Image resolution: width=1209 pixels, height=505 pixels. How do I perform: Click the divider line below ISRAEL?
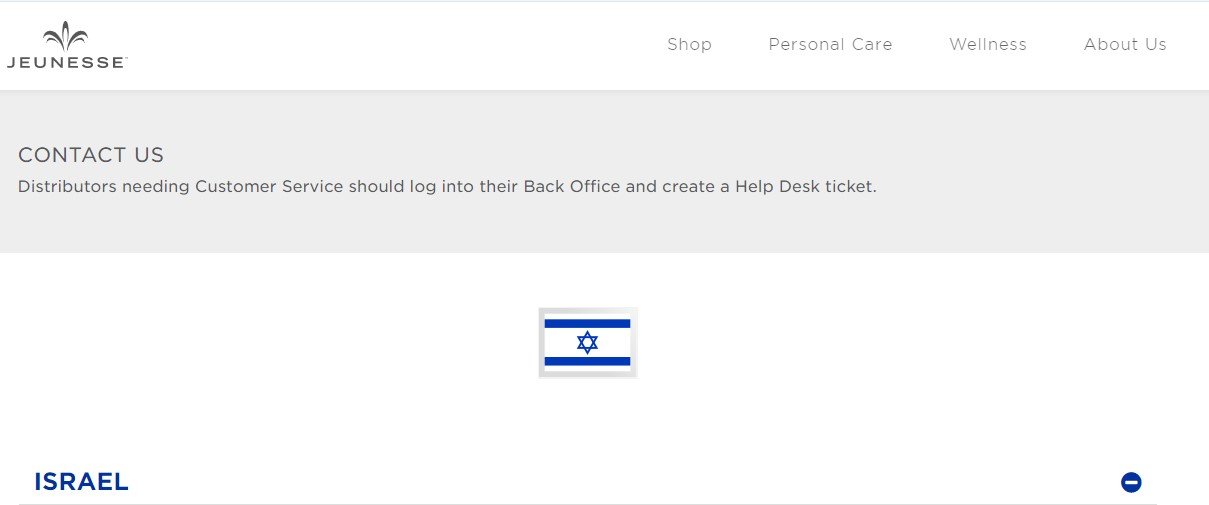[x=588, y=504]
